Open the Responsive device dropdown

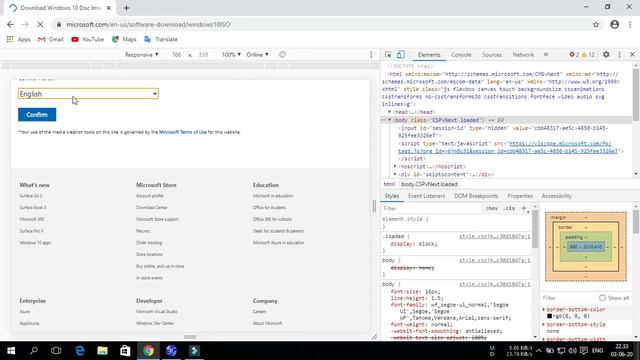tap(141, 55)
